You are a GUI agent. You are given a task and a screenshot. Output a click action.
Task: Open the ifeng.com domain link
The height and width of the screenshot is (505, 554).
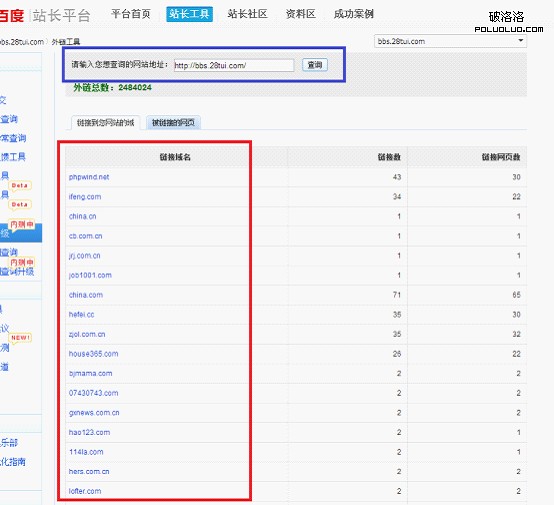coord(85,196)
